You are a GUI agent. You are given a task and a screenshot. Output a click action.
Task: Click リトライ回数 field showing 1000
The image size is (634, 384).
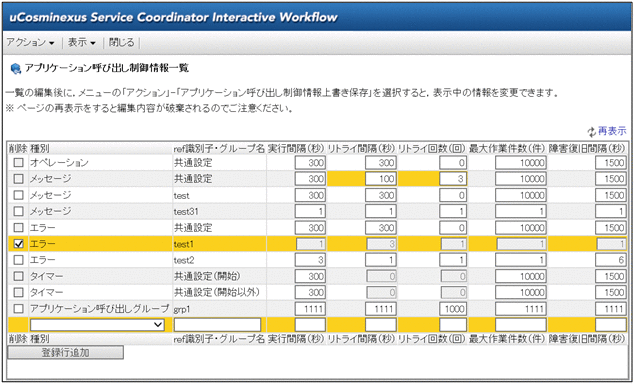pyautogui.click(x=453, y=309)
